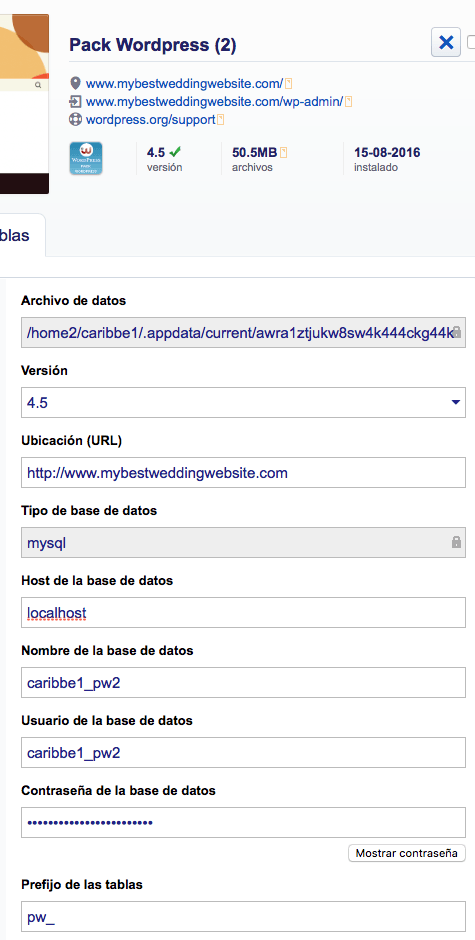Open the www.mybestweddingwebsite.com/wp-admin/ link
The width and height of the screenshot is (475, 940).
[214, 101]
